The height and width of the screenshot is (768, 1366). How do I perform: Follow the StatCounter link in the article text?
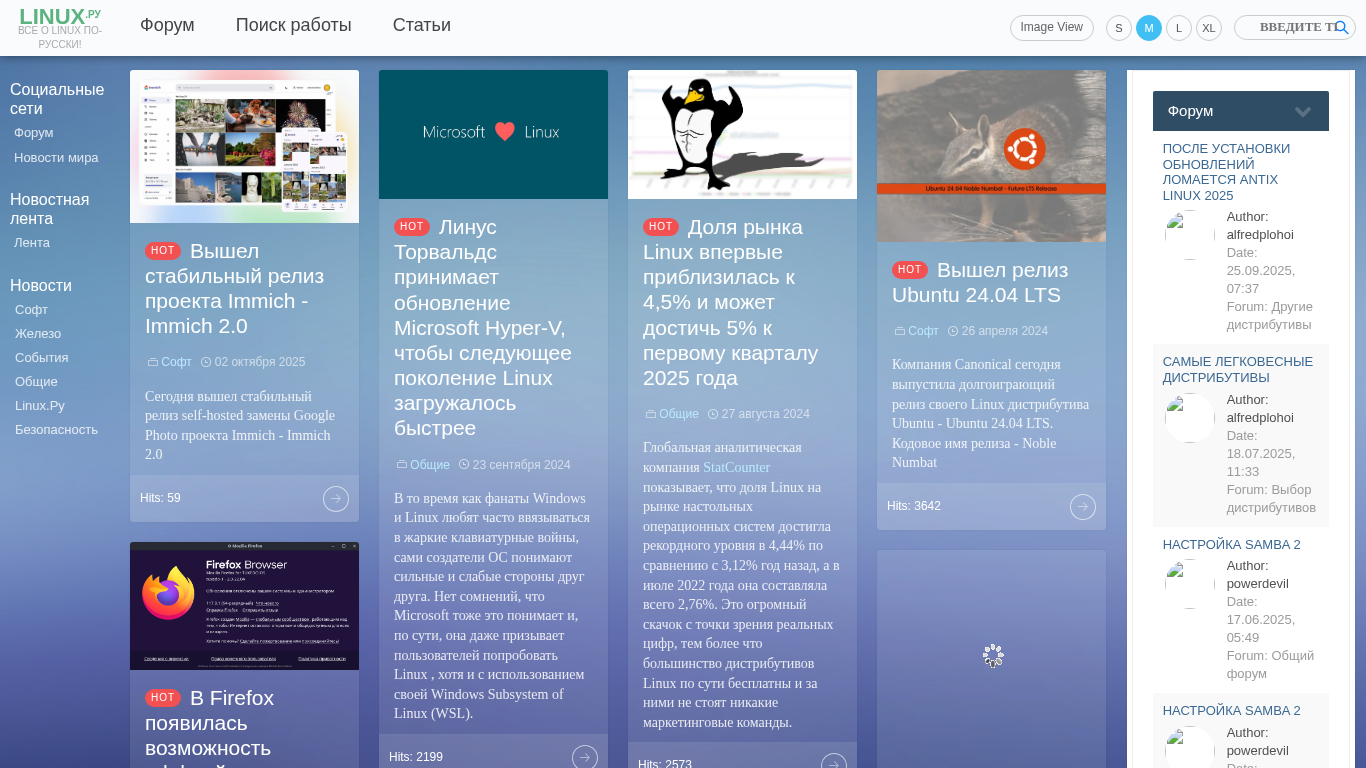[737, 467]
